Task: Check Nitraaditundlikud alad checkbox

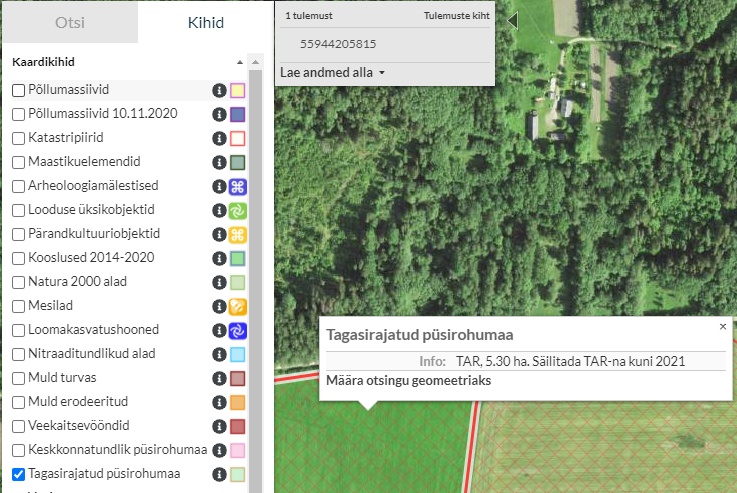Action: [18, 354]
